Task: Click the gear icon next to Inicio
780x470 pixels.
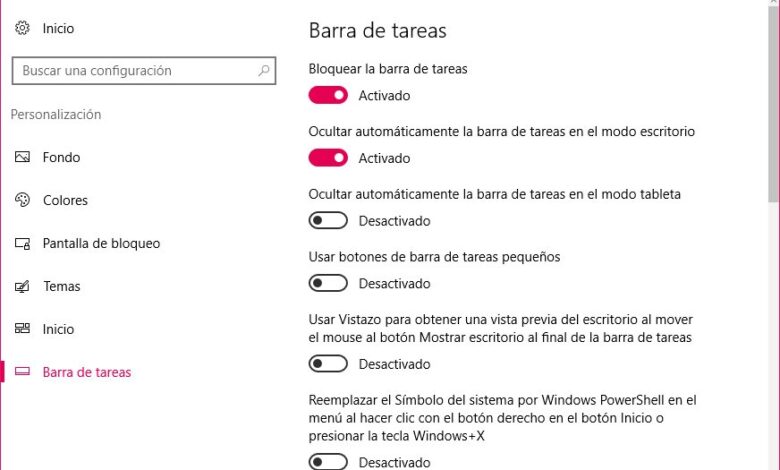Action: point(22,29)
